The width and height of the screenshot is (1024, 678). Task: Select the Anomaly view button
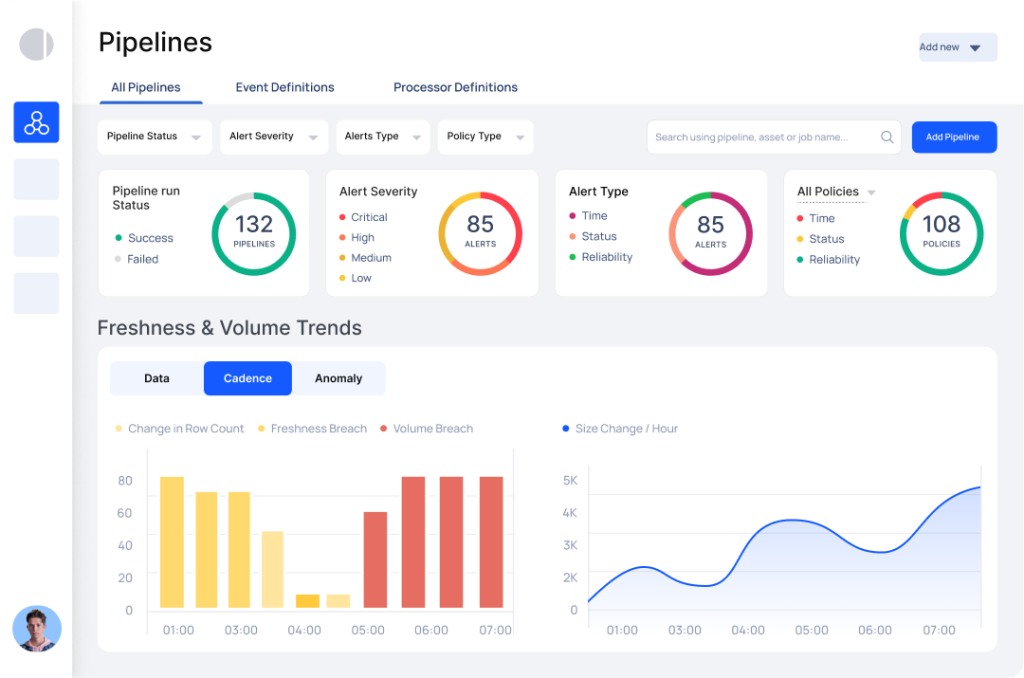(338, 378)
